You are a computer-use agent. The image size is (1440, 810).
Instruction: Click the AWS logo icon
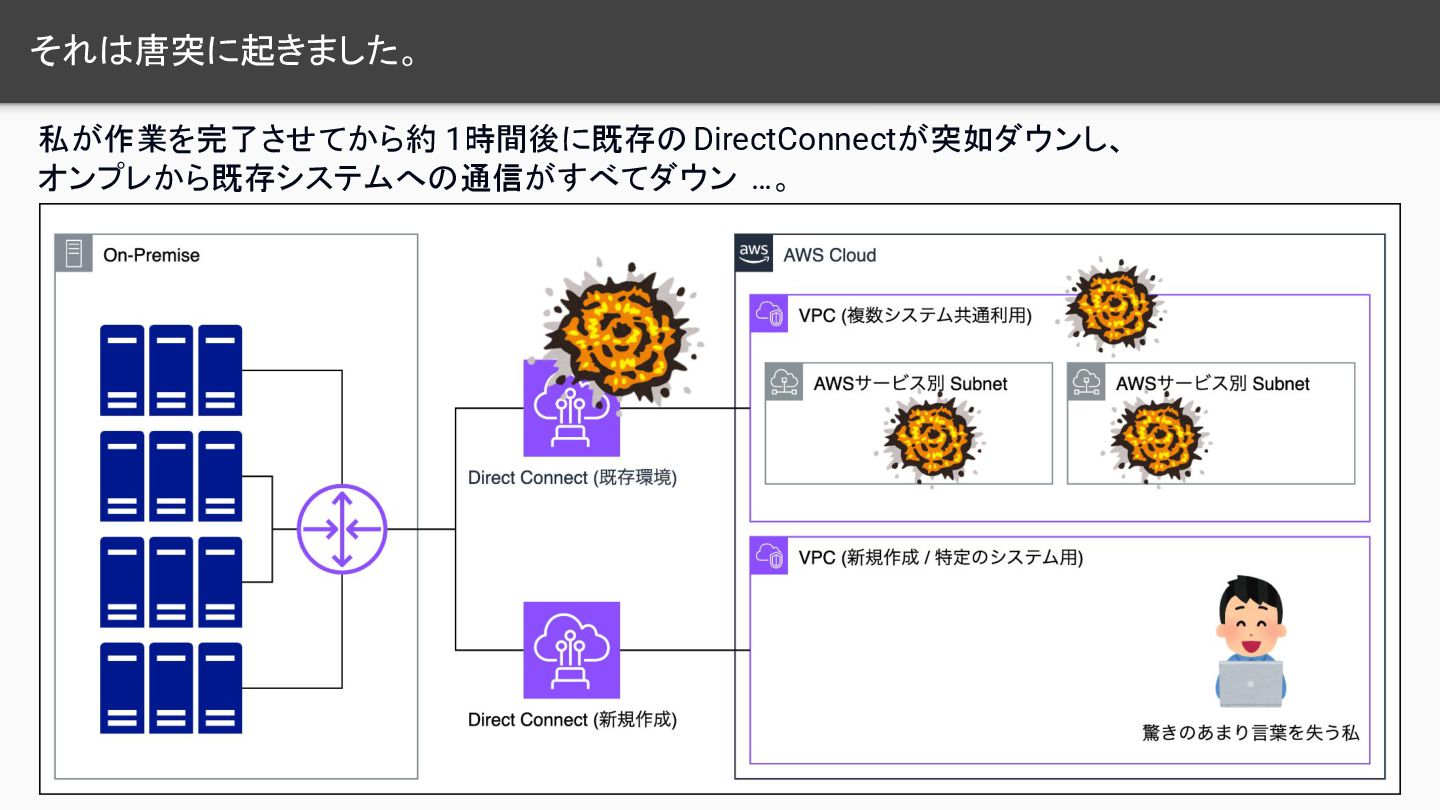tap(754, 253)
